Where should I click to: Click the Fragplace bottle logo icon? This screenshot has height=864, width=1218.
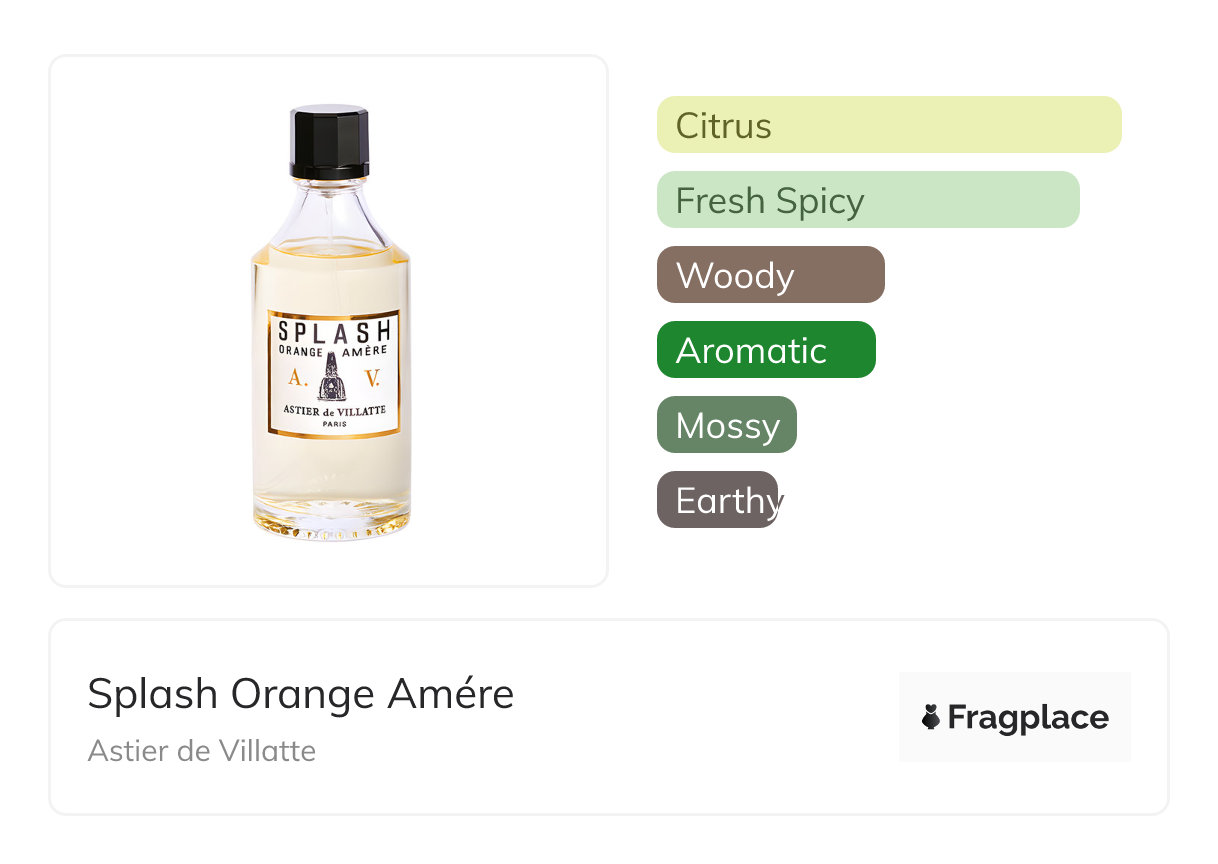point(931,717)
